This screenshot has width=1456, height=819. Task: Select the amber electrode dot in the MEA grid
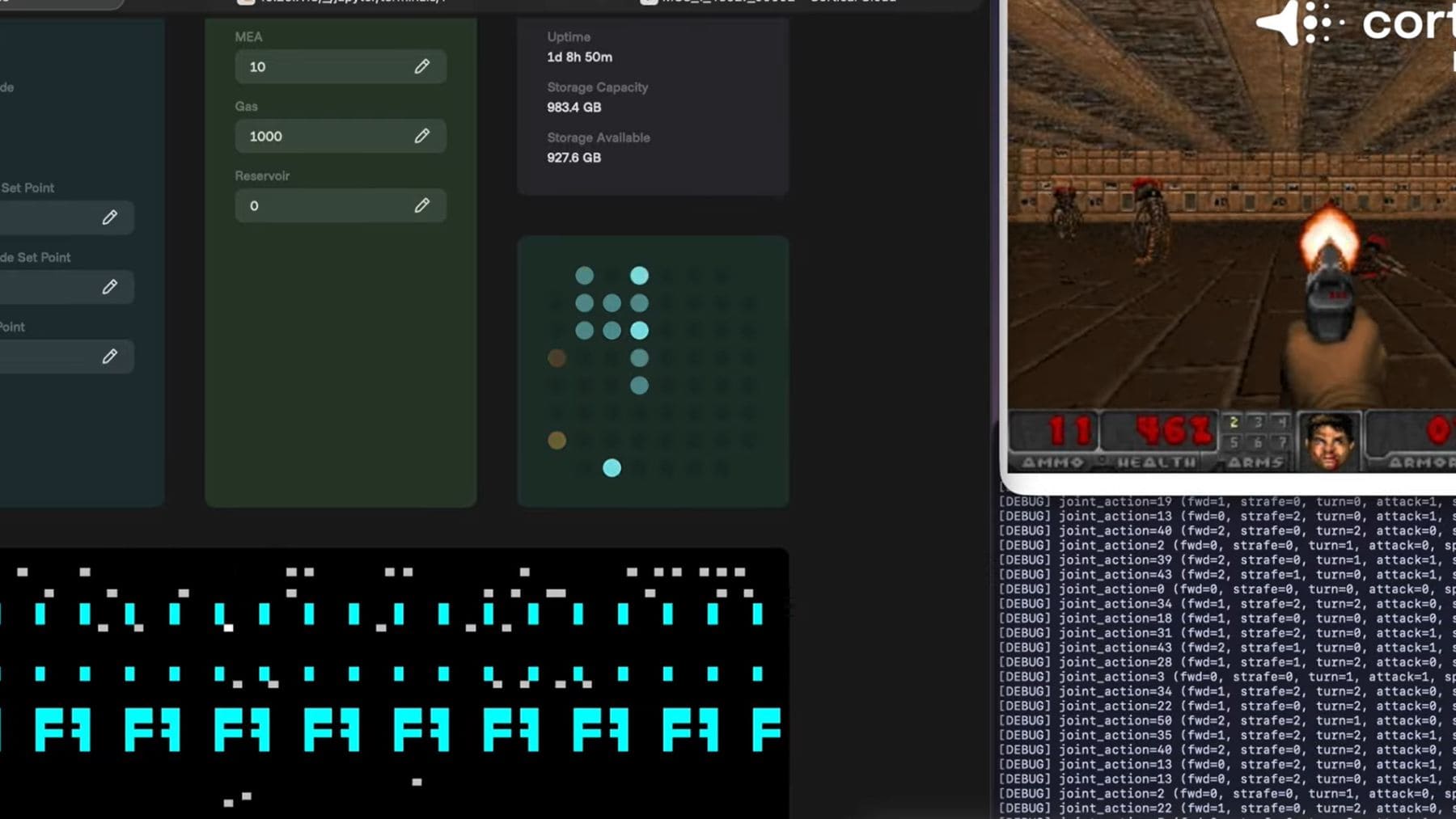click(x=557, y=358)
